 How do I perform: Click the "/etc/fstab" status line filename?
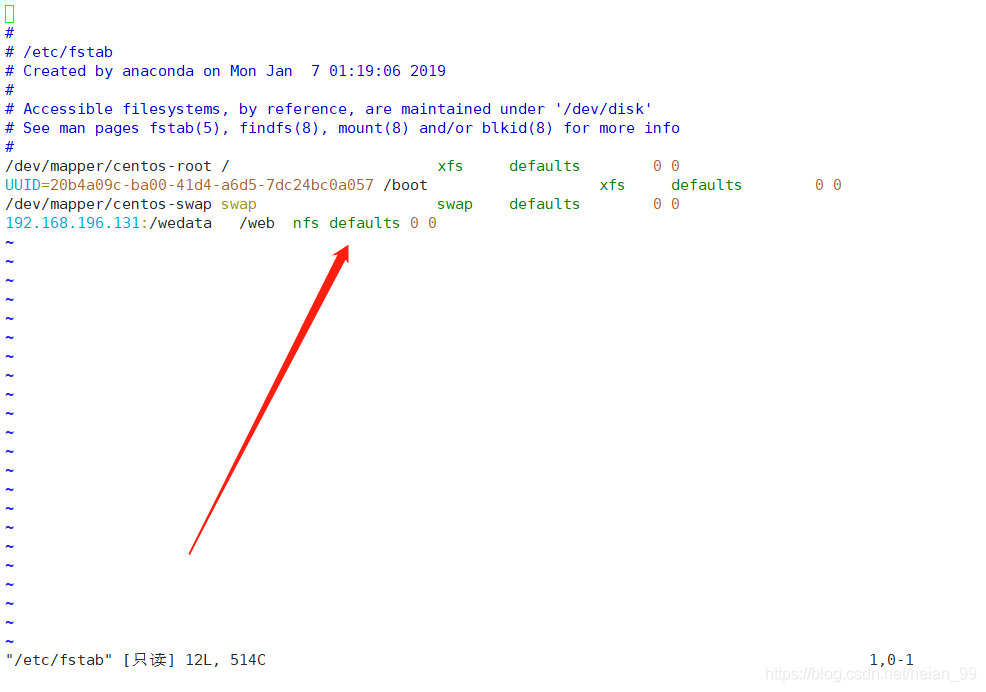point(59,660)
